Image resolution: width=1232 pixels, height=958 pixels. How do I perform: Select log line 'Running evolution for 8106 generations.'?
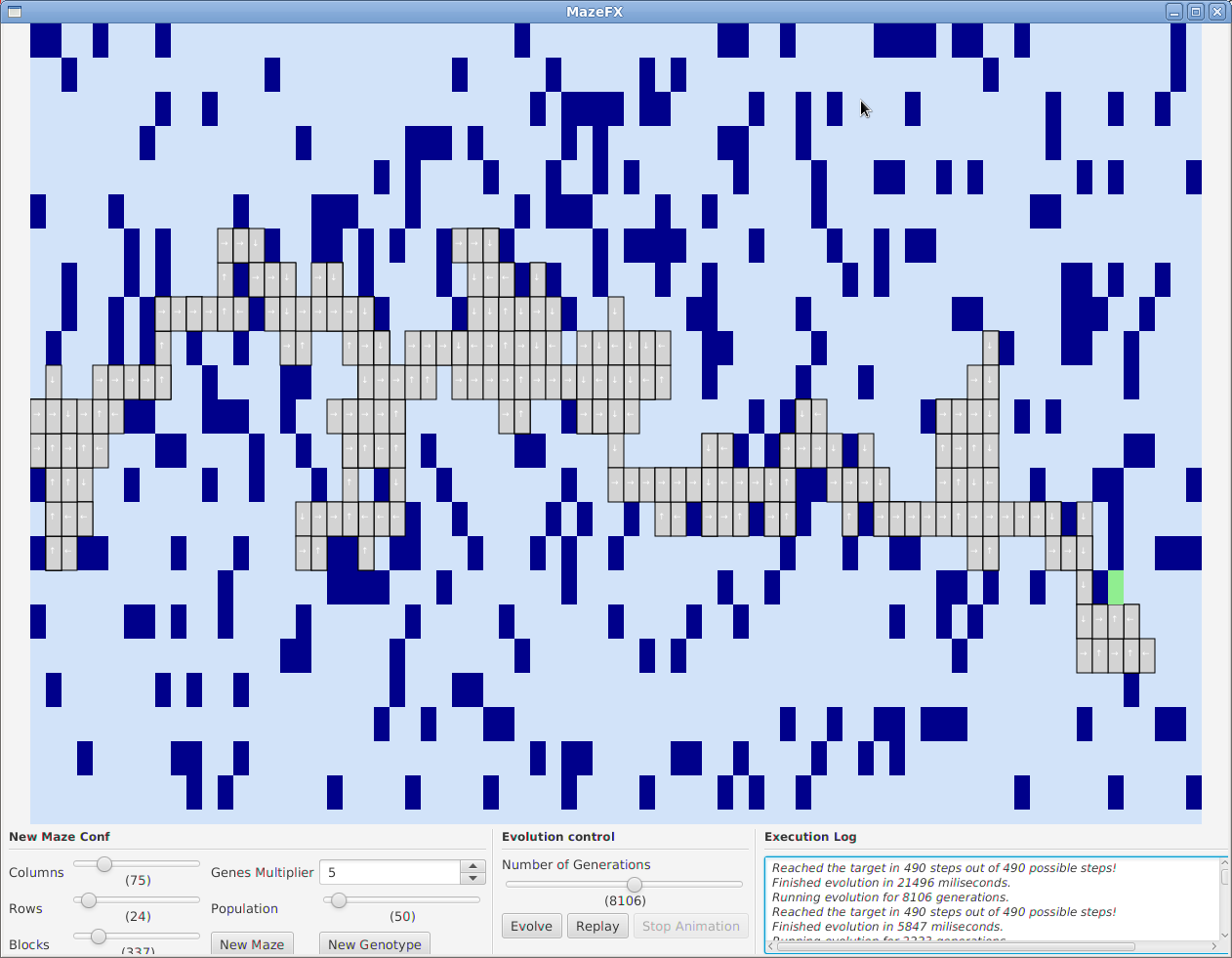coord(889,897)
